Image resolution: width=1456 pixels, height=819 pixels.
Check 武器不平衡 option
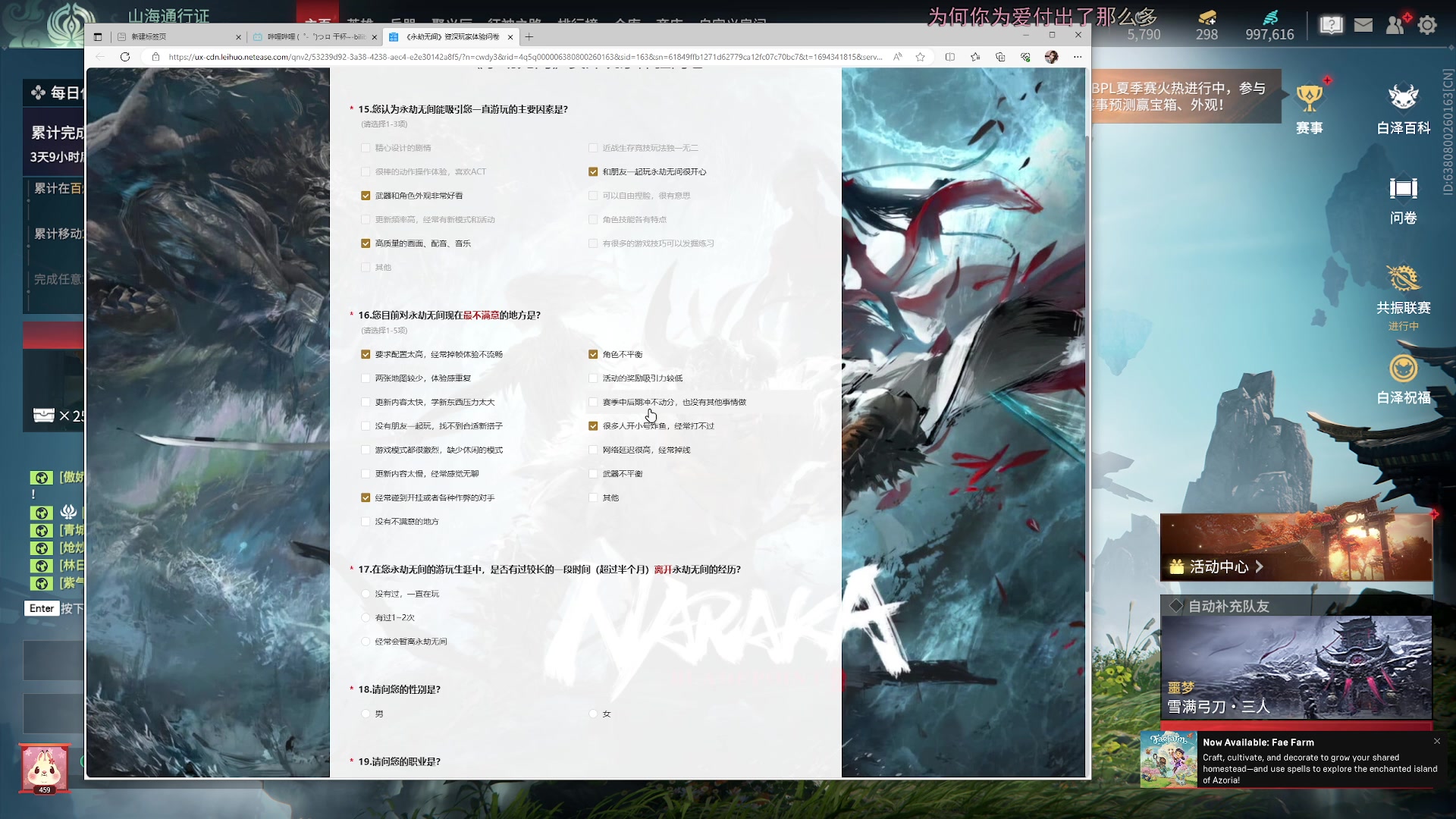(x=593, y=474)
